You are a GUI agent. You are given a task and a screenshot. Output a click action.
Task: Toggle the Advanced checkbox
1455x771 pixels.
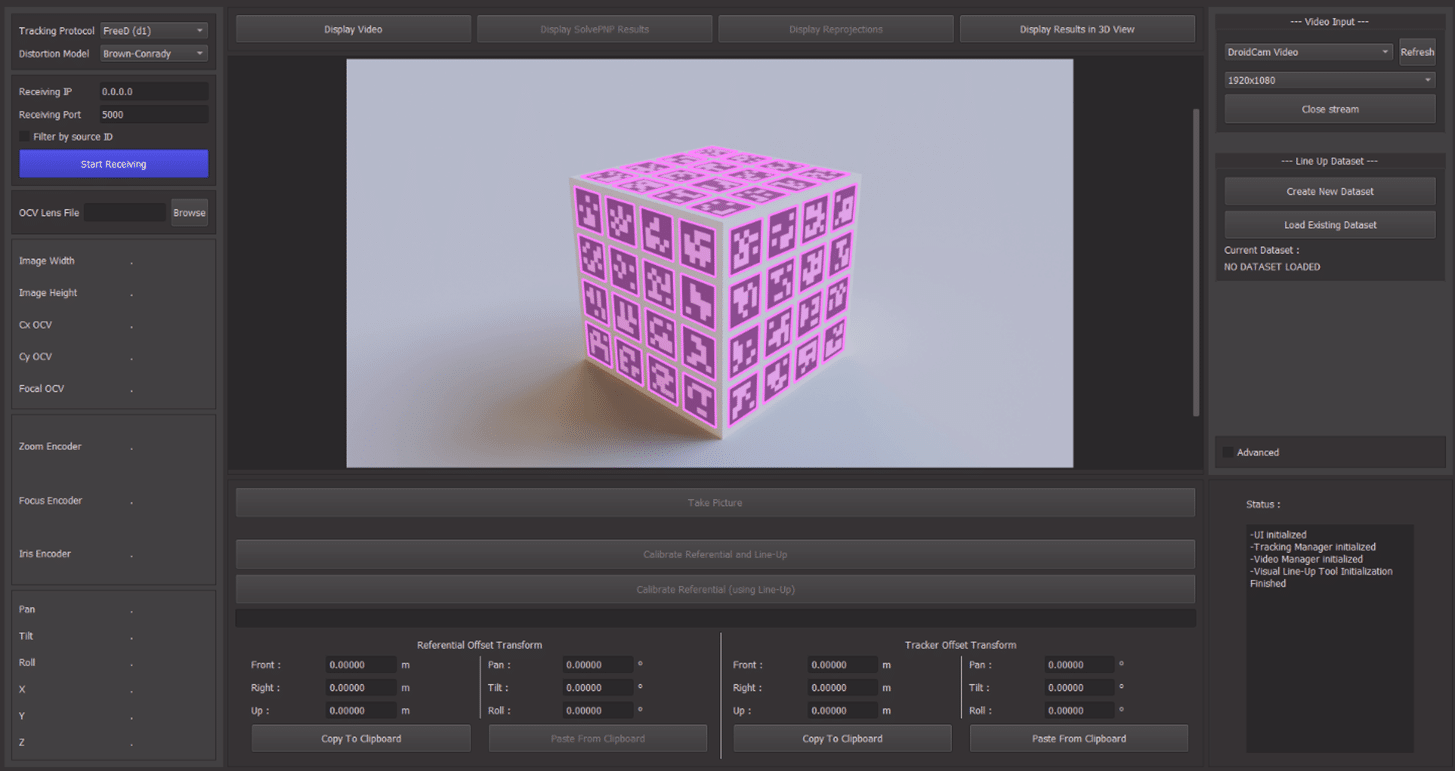click(x=1228, y=453)
